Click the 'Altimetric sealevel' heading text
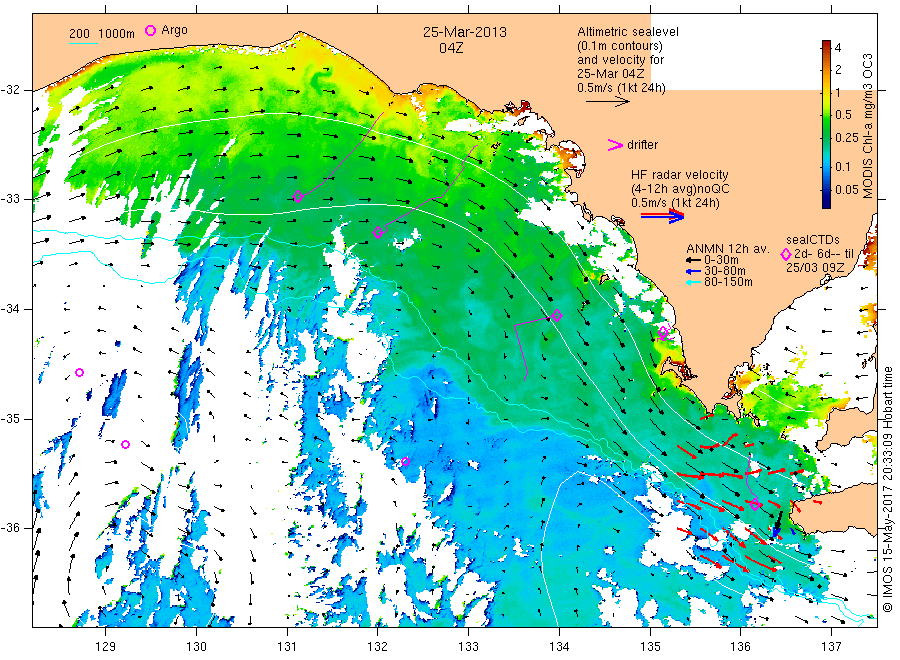This screenshot has height=660, width=900. 628,32
